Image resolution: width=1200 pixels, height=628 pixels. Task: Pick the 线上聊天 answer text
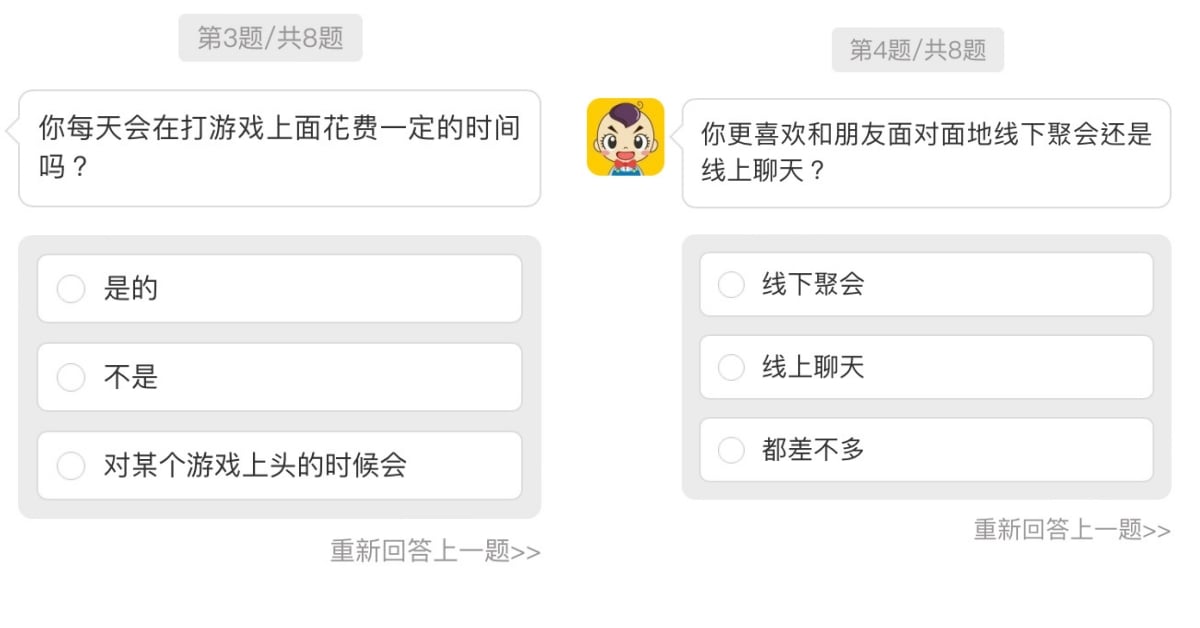[813, 368]
